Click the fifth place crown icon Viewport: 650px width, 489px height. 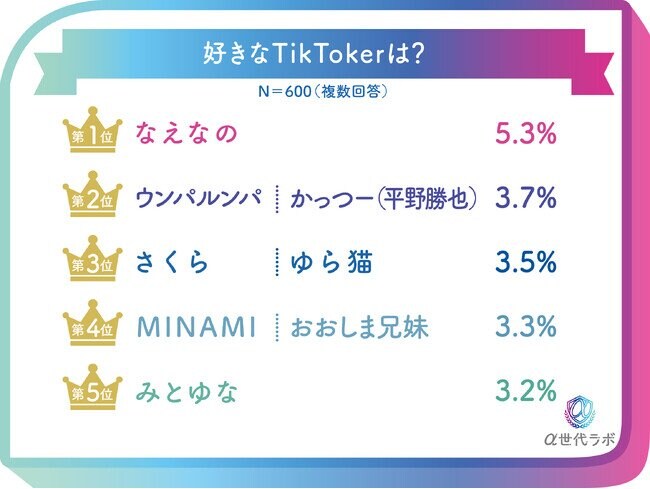[x=93, y=388]
